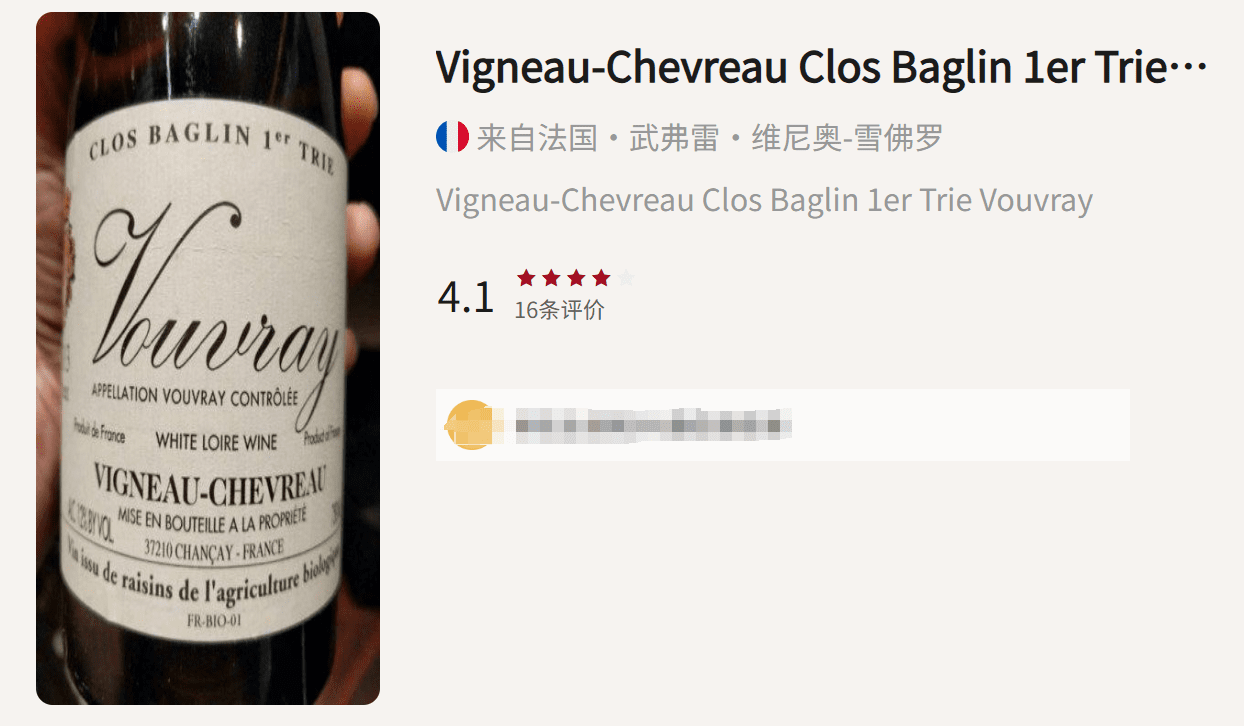
Task: Select the fifth empty gray star
Action: click(x=626, y=278)
